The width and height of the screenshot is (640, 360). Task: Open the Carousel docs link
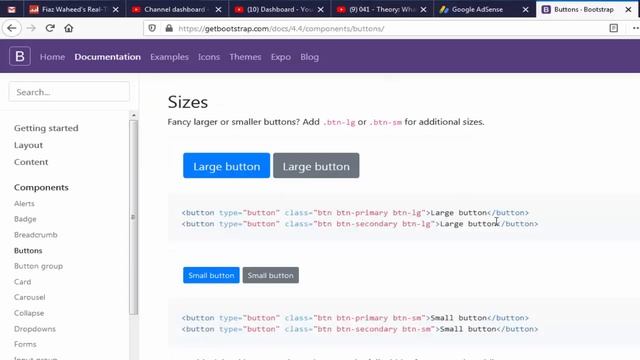(29, 297)
